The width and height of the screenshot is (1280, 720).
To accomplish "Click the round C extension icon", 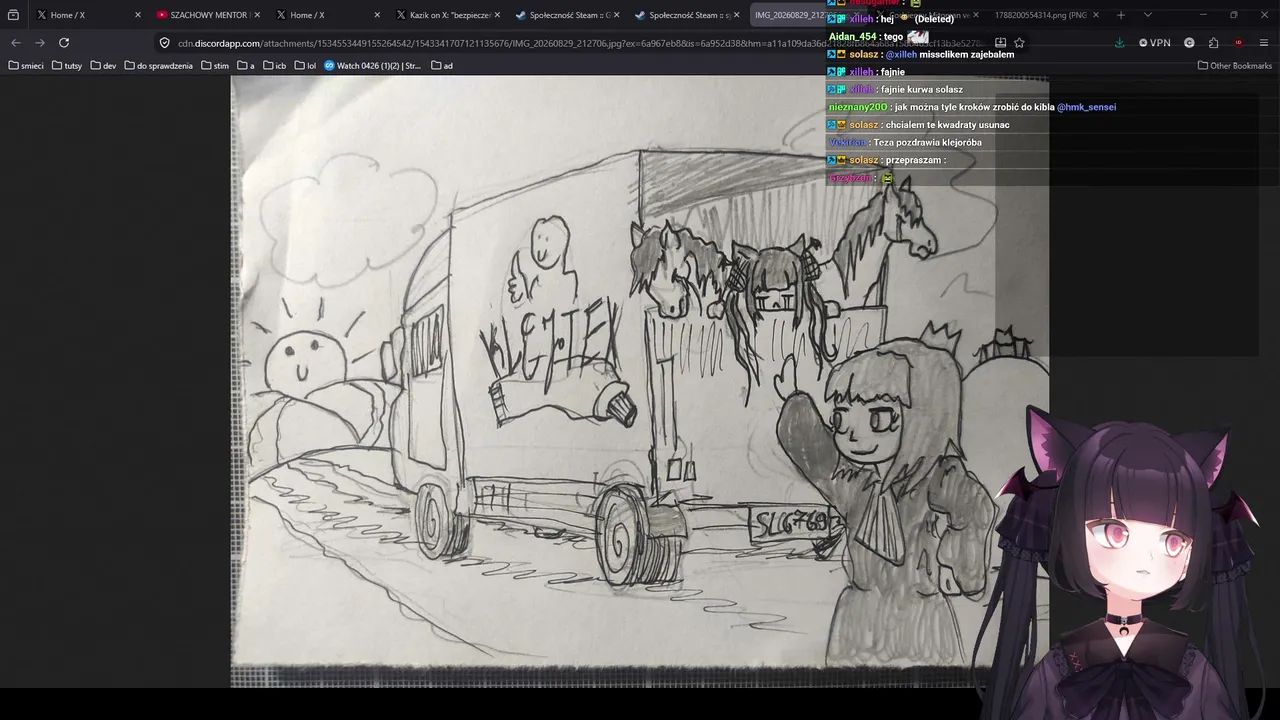I will [1189, 43].
